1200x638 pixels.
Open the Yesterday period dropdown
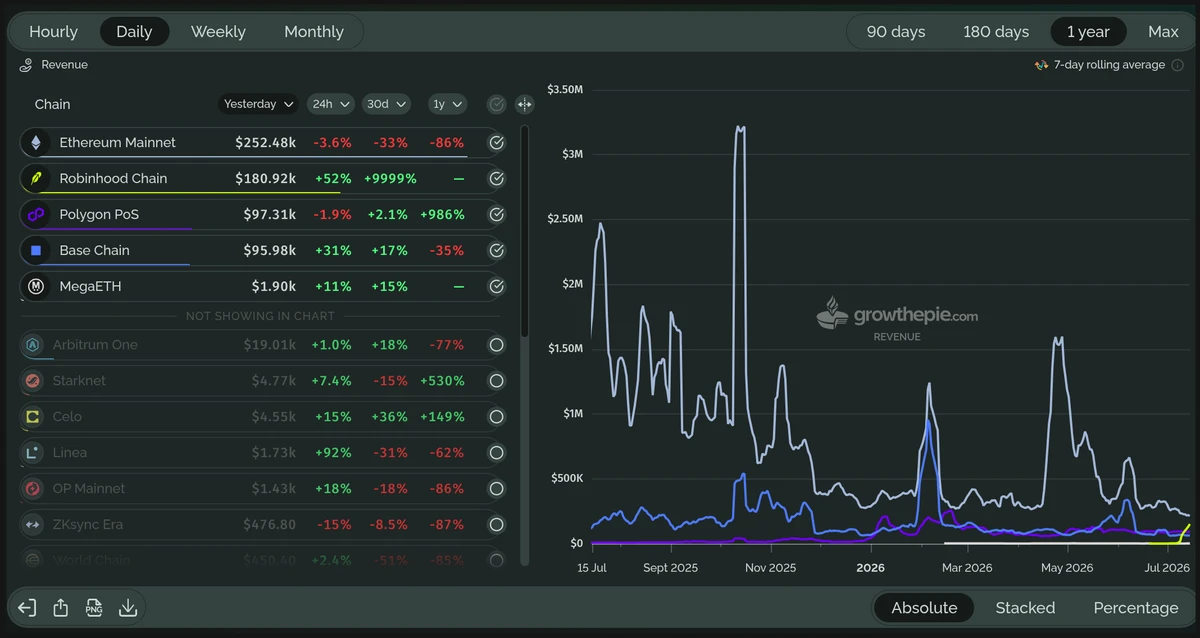259,104
